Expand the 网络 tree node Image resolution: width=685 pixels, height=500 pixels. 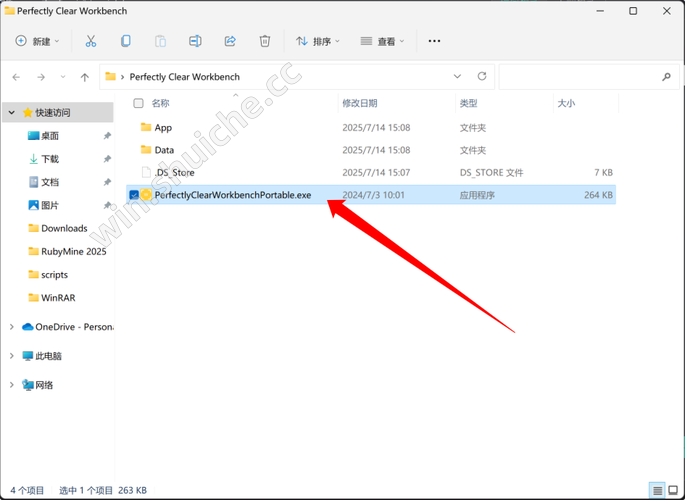pyautogui.click(x=12, y=385)
